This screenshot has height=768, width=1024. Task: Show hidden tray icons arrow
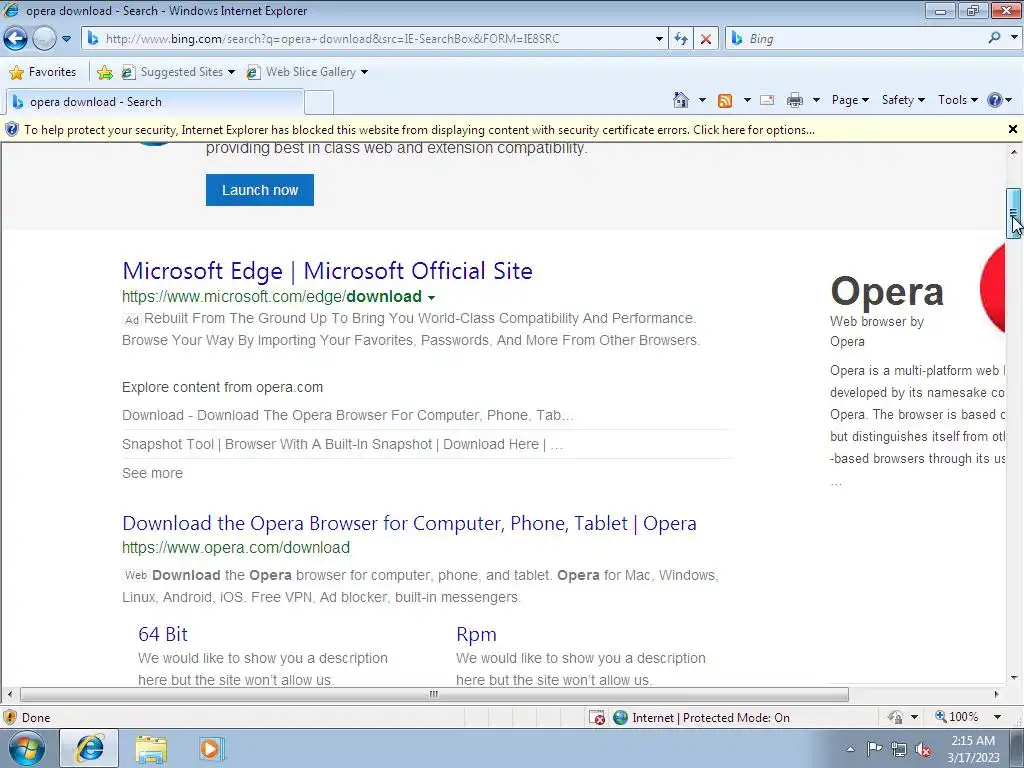(850, 749)
